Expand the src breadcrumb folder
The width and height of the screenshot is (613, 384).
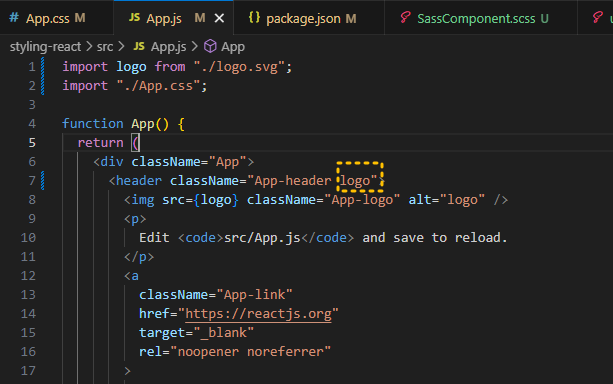click(105, 47)
